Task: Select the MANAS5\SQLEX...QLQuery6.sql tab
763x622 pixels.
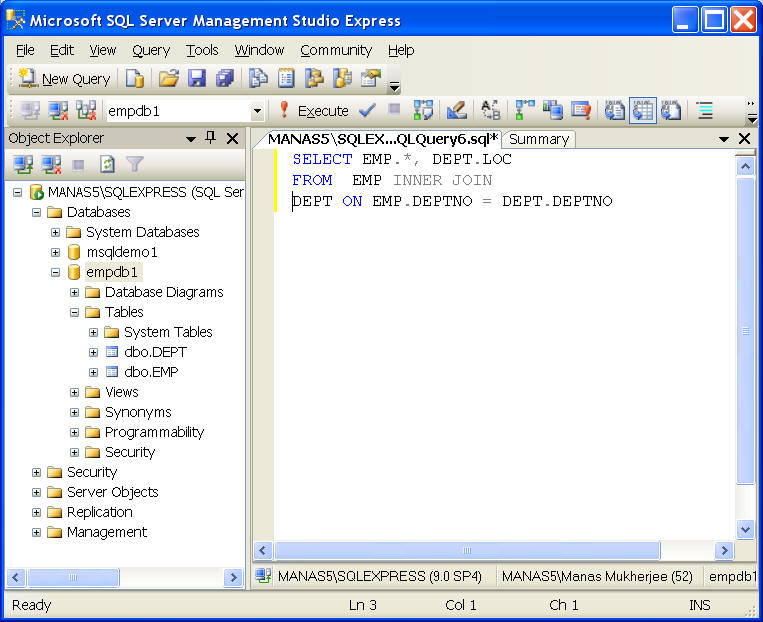Action: tap(383, 139)
